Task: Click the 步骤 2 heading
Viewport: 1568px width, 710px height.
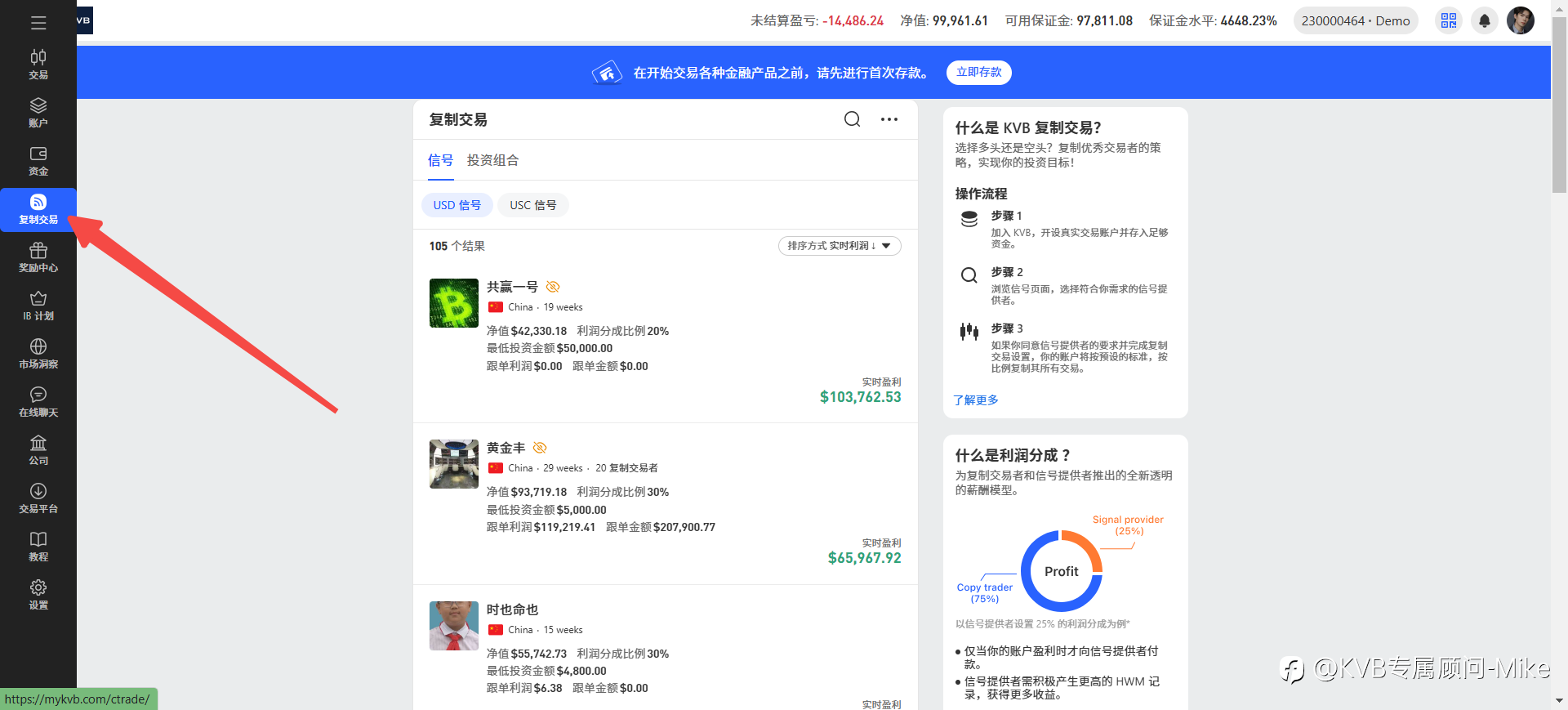Action: tap(1007, 272)
